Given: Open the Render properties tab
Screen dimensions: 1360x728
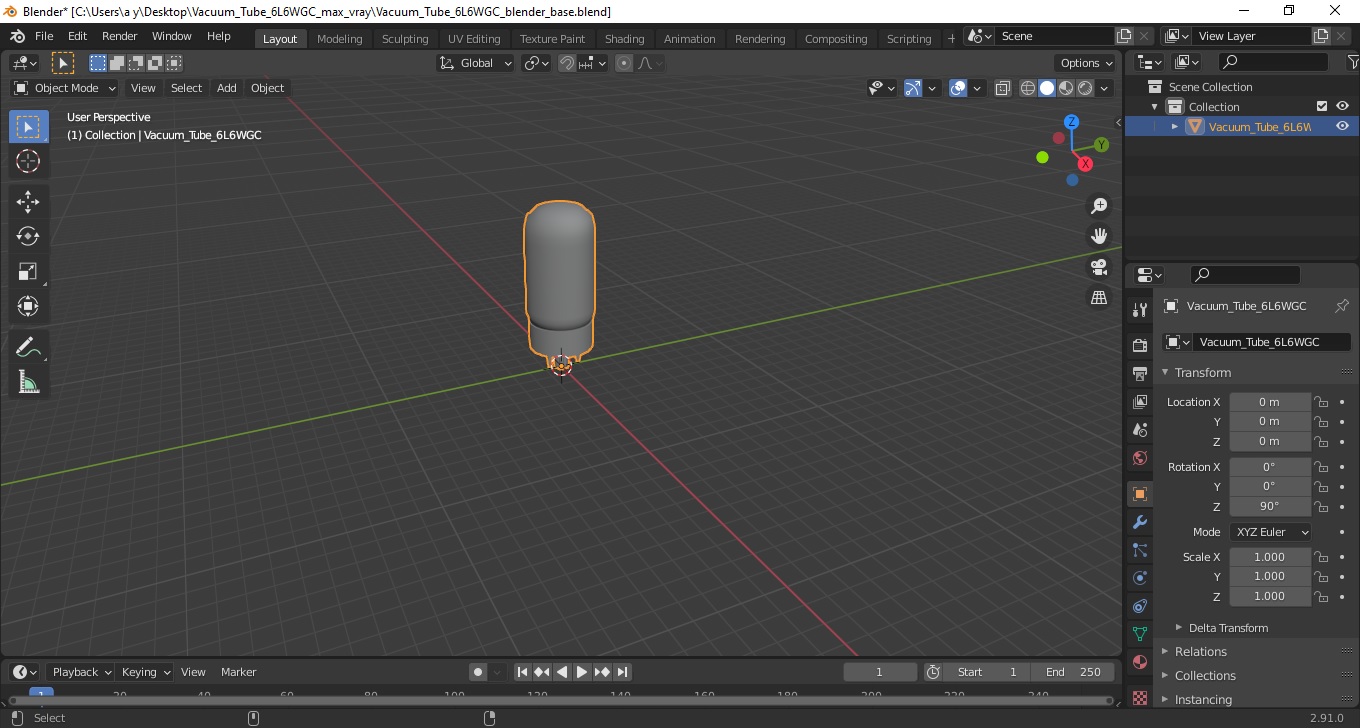Looking at the screenshot, I should [x=1140, y=345].
